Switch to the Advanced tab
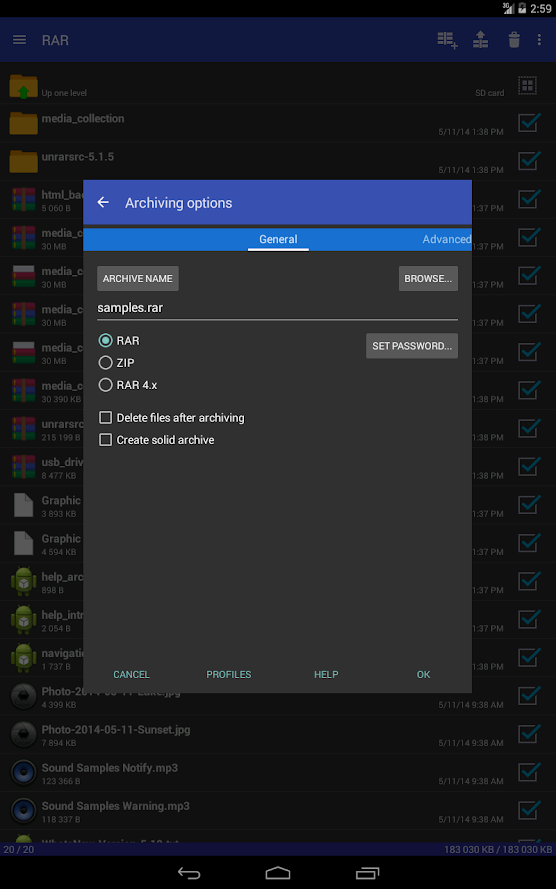 click(447, 239)
